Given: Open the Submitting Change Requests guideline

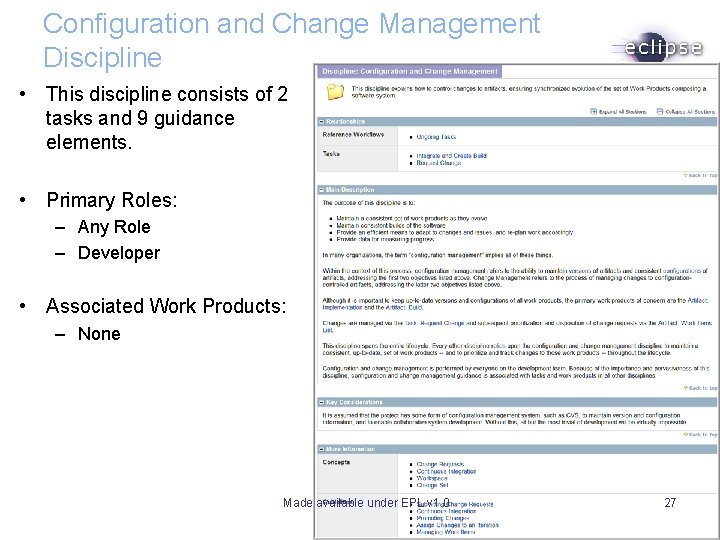Looking at the screenshot, I should click(x=455, y=504).
